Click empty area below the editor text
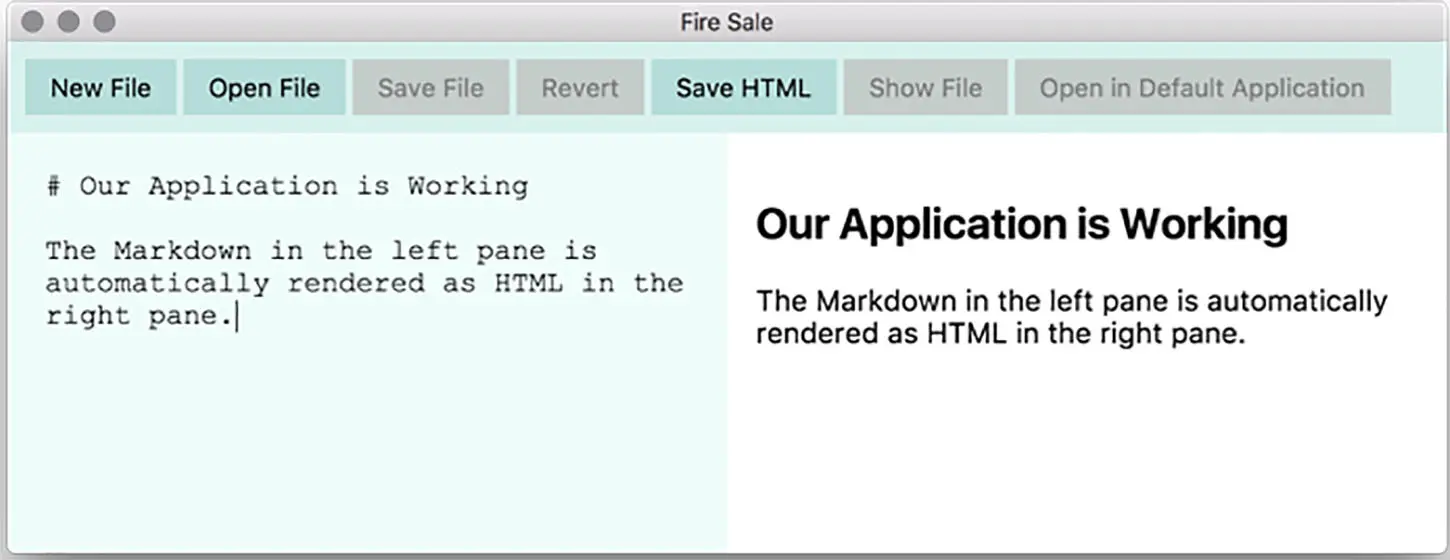Image resolution: width=1450 pixels, height=560 pixels. [360, 450]
